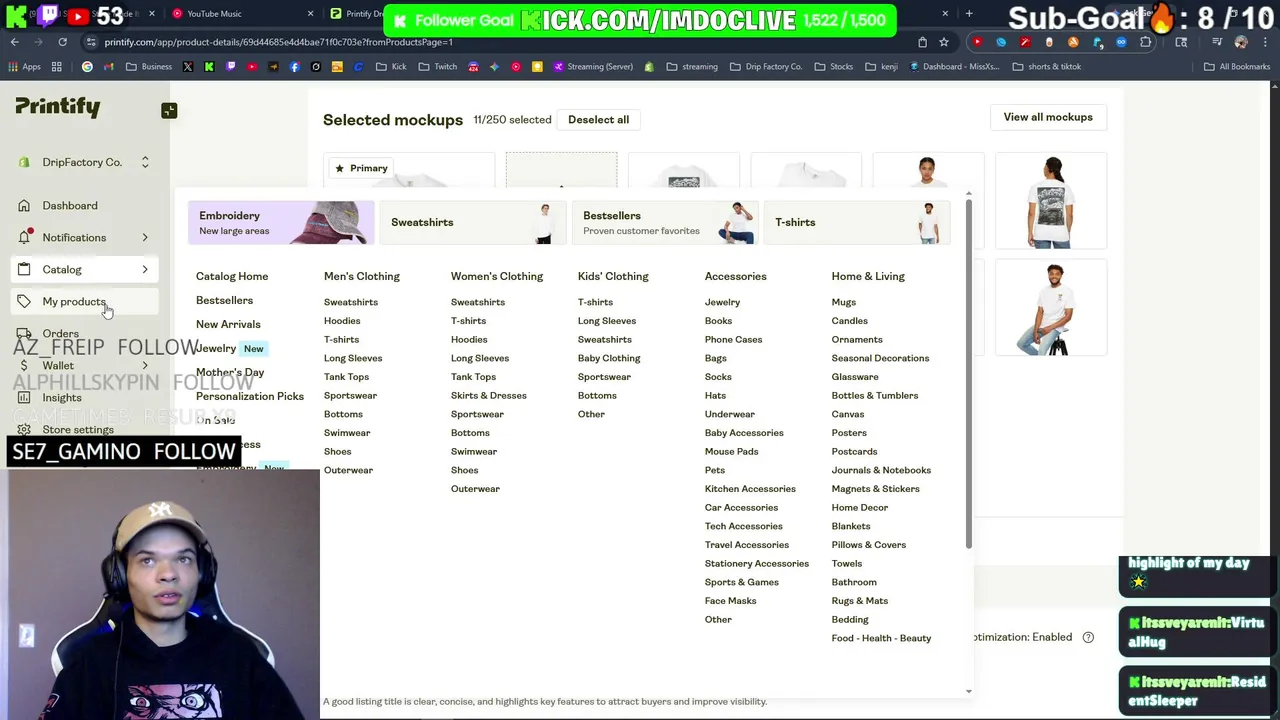1280x720 pixels.
Task: Click the share icon in the address bar
Action: click(922, 42)
